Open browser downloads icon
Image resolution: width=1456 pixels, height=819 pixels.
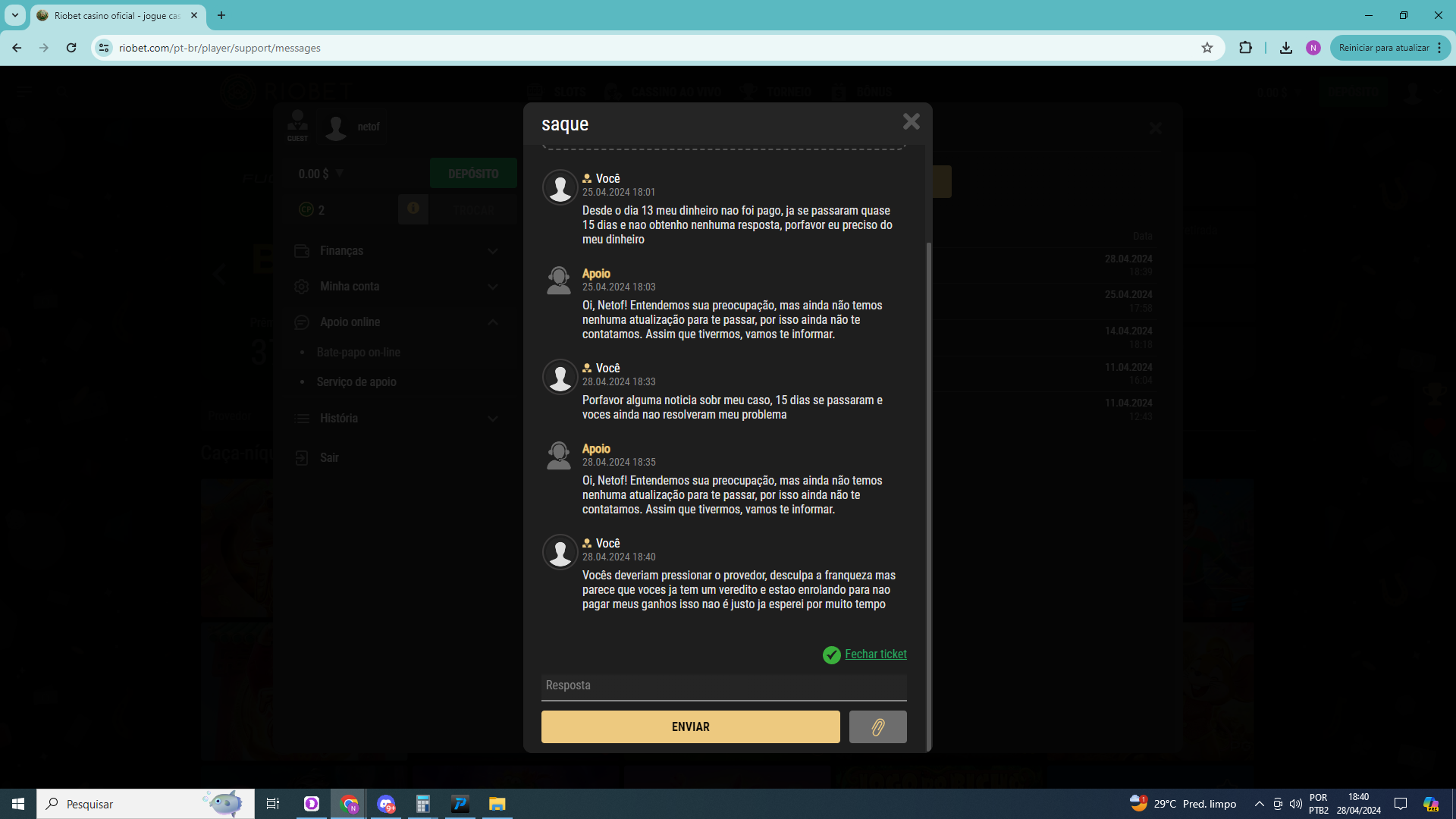click(1286, 48)
